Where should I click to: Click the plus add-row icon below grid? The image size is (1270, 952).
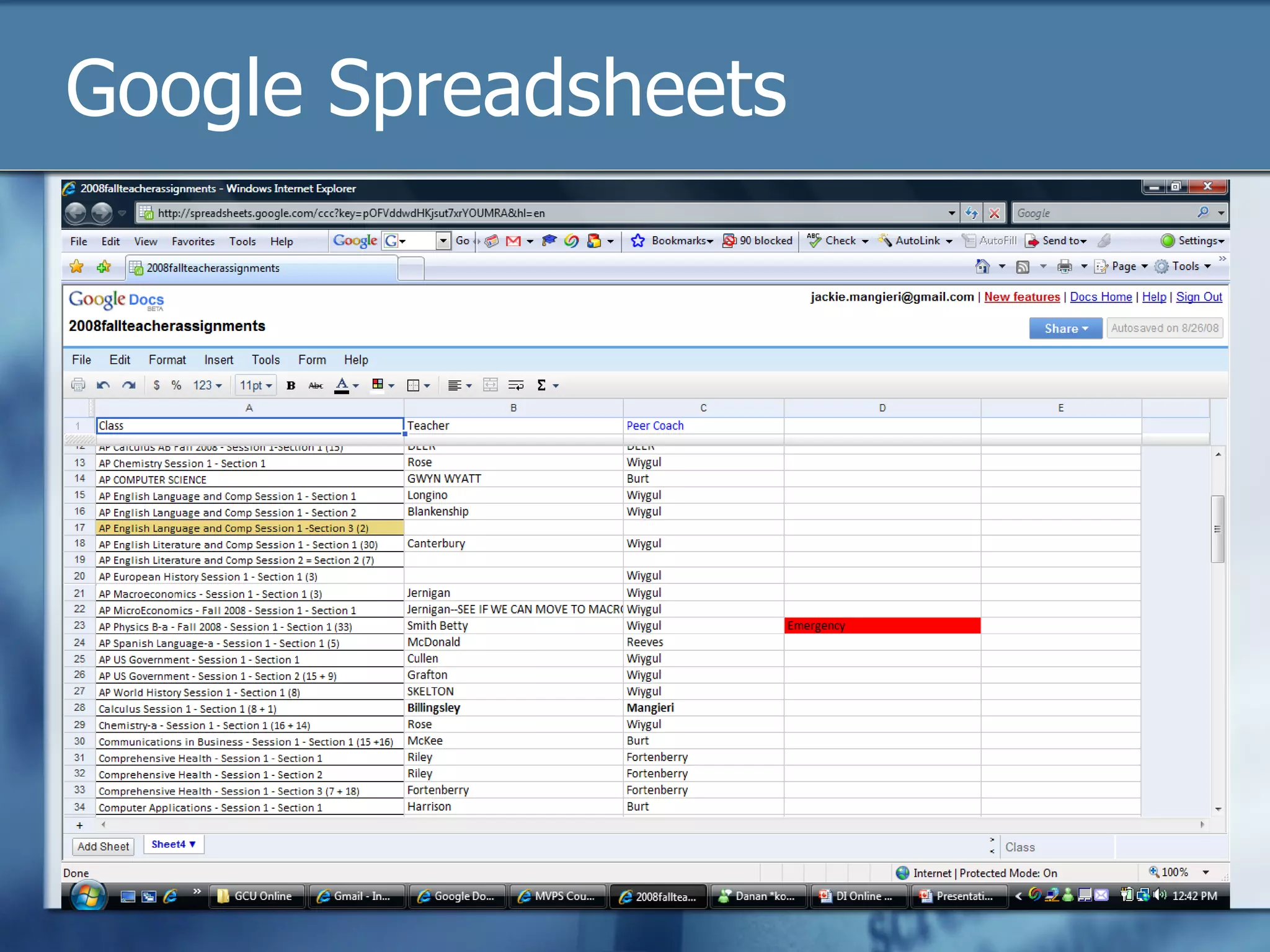(x=79, y=826)
